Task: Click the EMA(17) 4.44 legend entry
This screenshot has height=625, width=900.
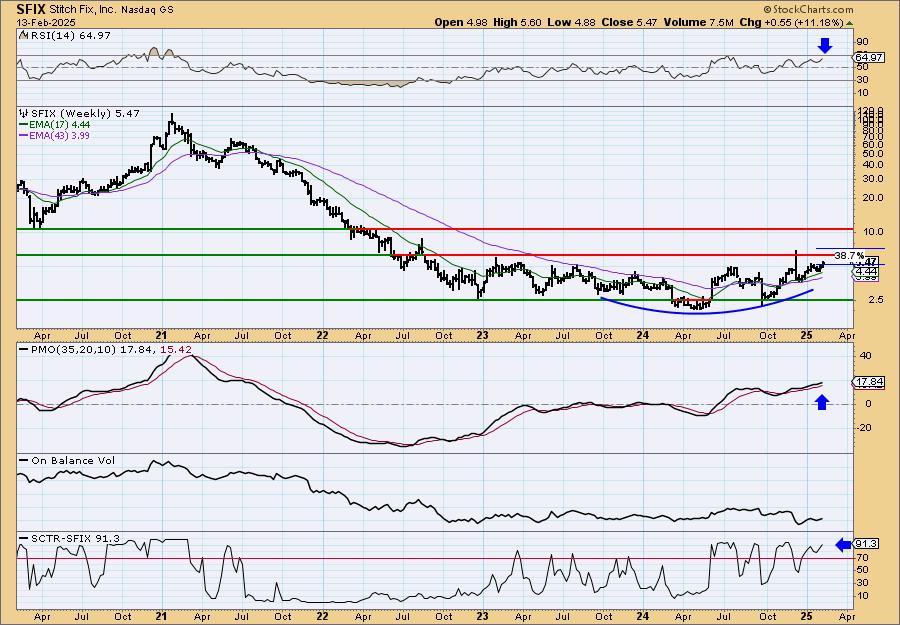Action: coord(60,125)
